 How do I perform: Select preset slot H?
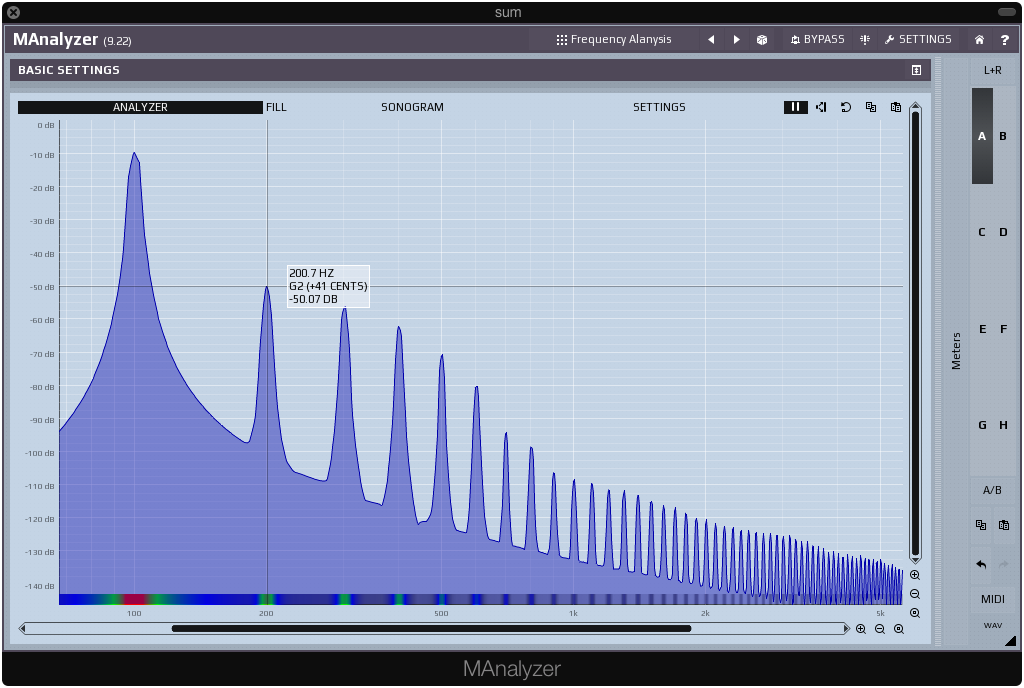pos(1003,425)
